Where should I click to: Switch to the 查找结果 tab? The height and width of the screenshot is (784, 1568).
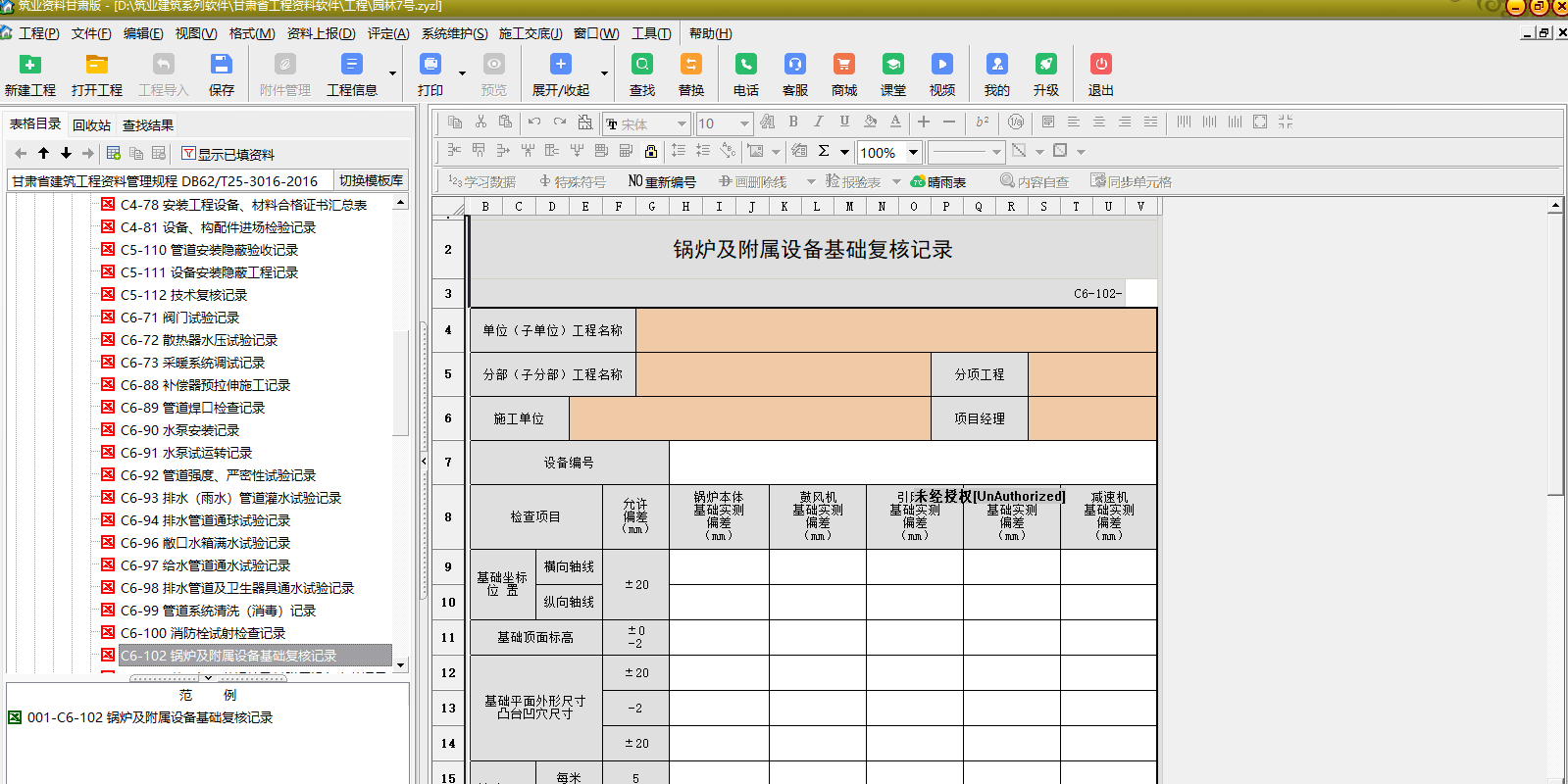[x=148, y=124]
